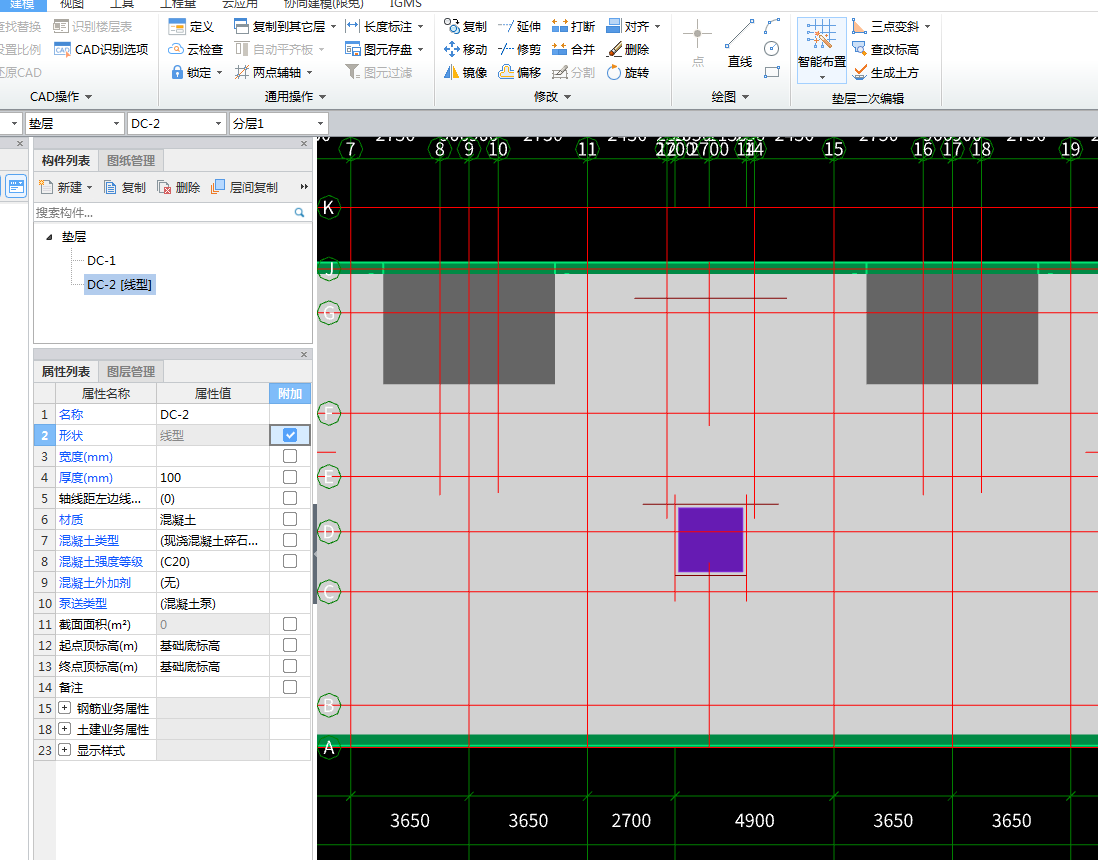Click the 生成土方 generate earthwork tool
1098x860 pixels.
[885, 72]
